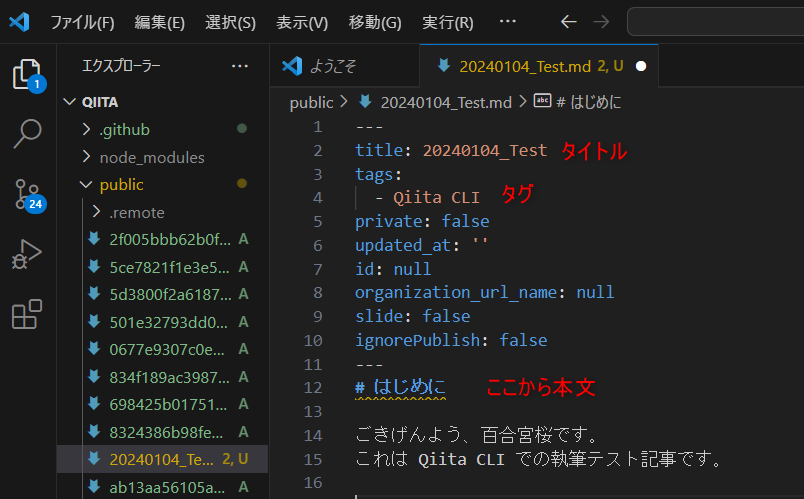The height and width of the screenshot is (499, 804).
Task: Click the private: false line
Action: [x=422, y=221]
